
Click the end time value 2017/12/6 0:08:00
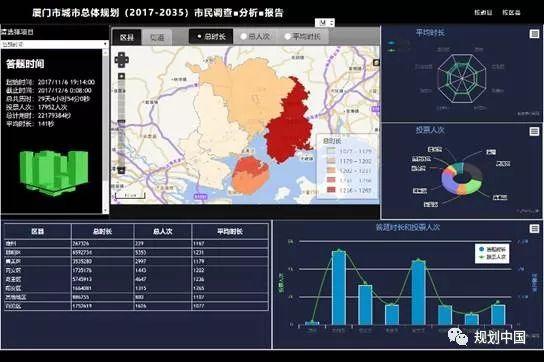[65, 90]
